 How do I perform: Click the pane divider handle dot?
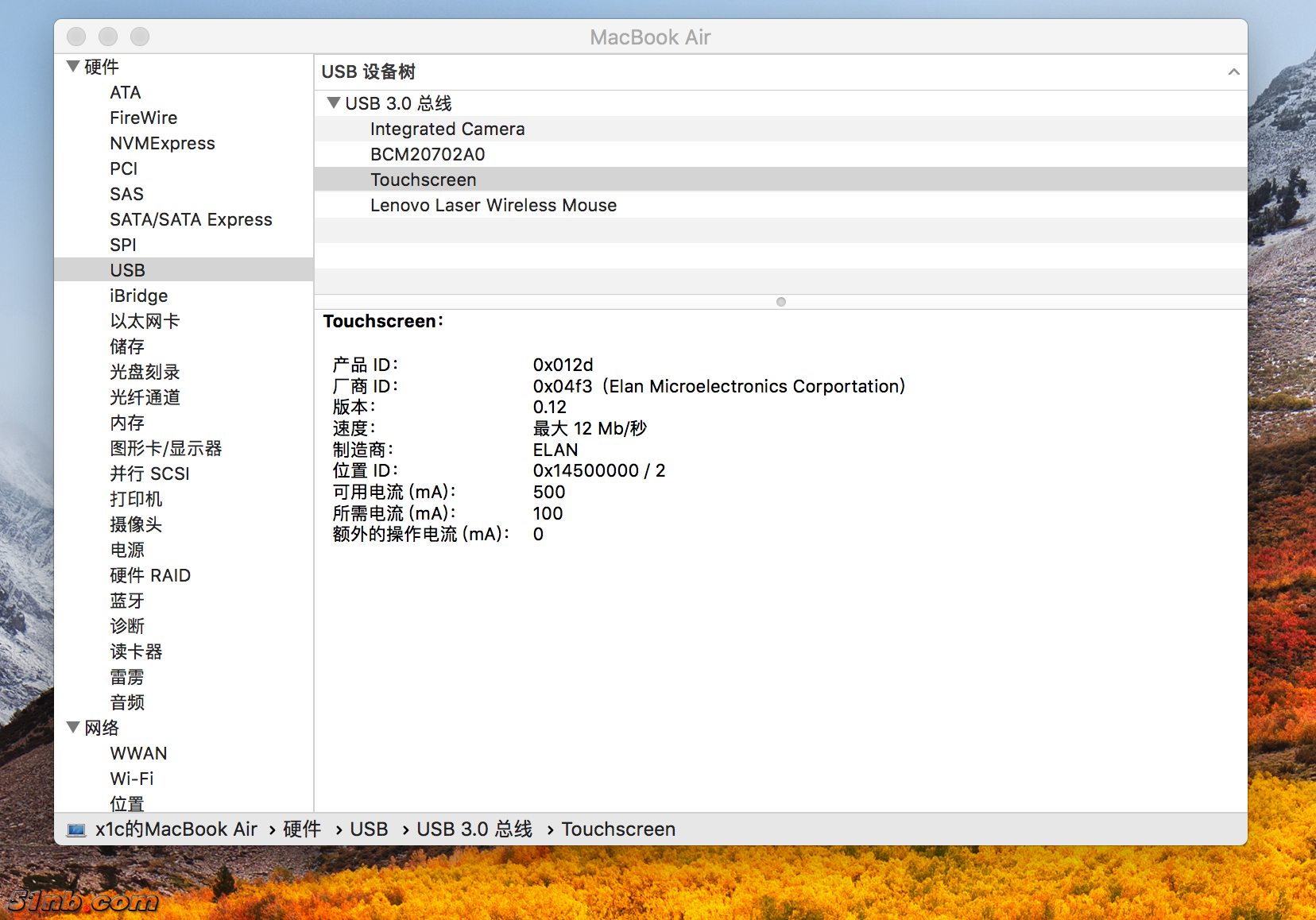click(780, 302)
